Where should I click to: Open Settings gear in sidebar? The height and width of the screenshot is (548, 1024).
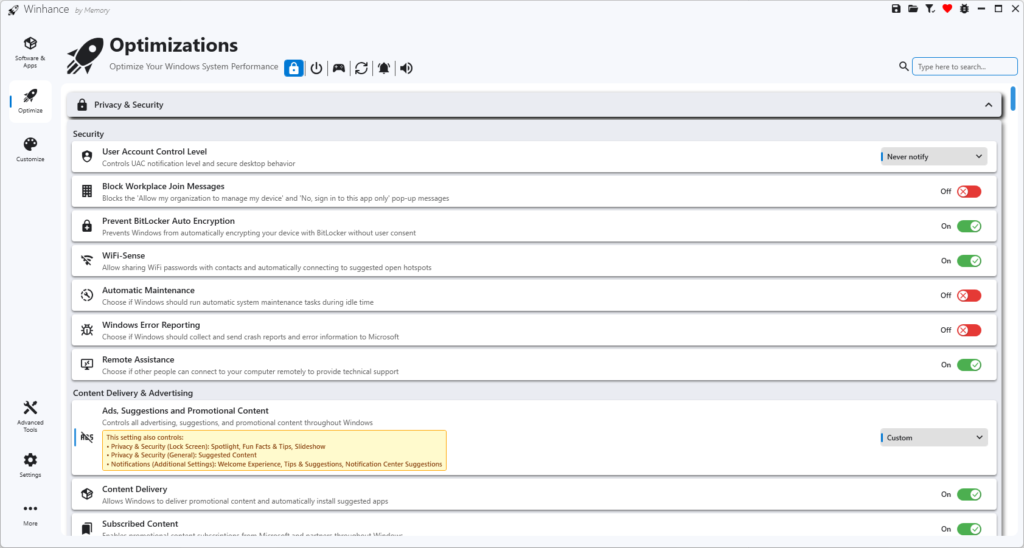coord(30,465)
